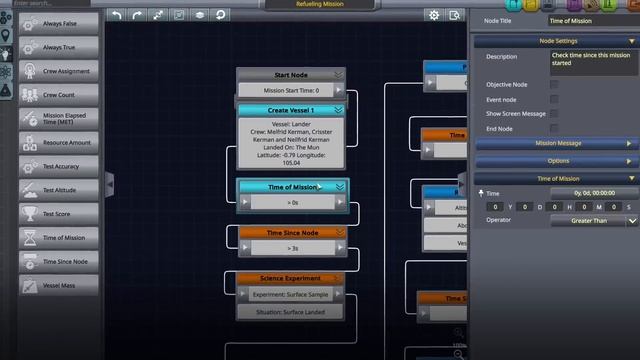Screen dimensions: 640x360
Task: Add an Always False node
Action: tap(58, 24)
